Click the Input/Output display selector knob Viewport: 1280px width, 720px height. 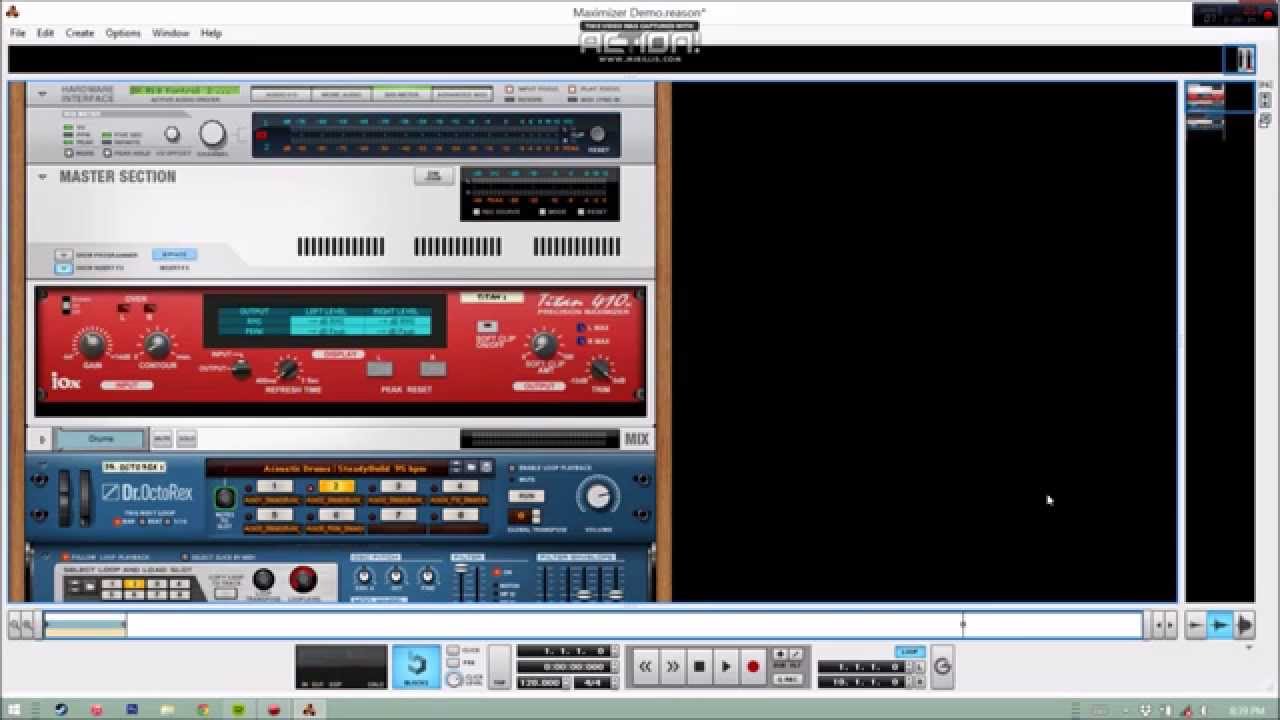click(x=240, y=368)
